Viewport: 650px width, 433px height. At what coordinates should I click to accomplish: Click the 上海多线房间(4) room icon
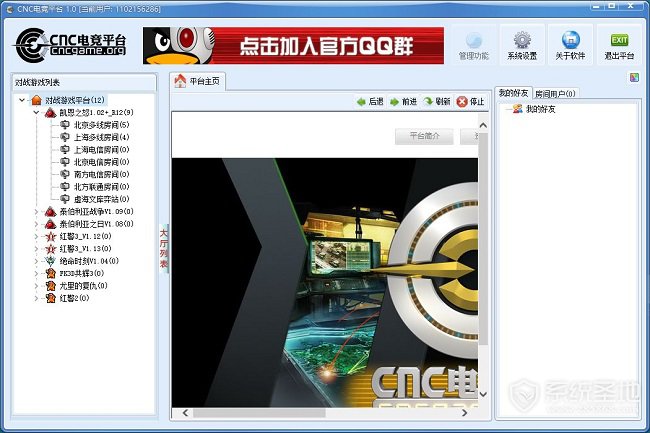click(x=65, y=137)
